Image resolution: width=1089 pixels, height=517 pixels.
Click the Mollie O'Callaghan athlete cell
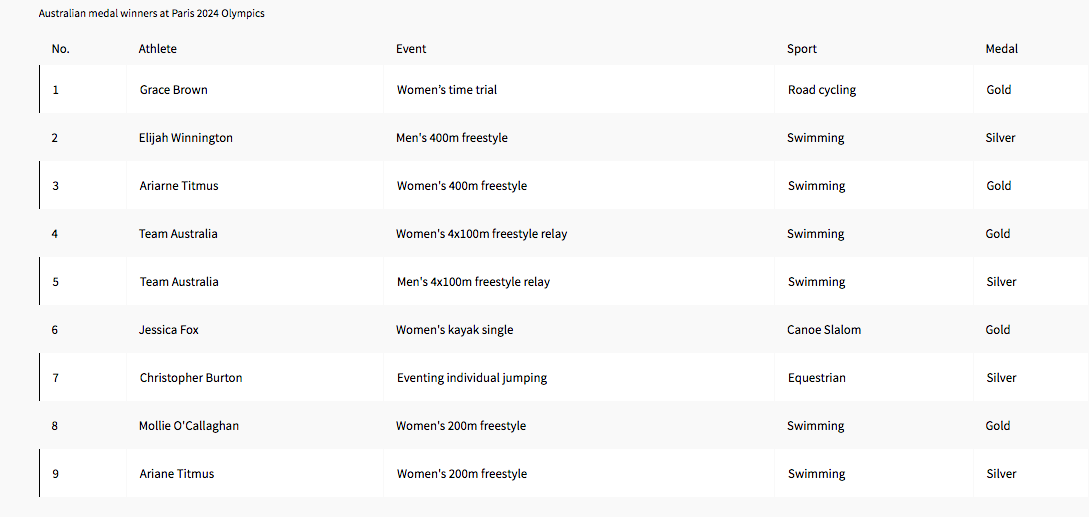click(x=189, y=426)
